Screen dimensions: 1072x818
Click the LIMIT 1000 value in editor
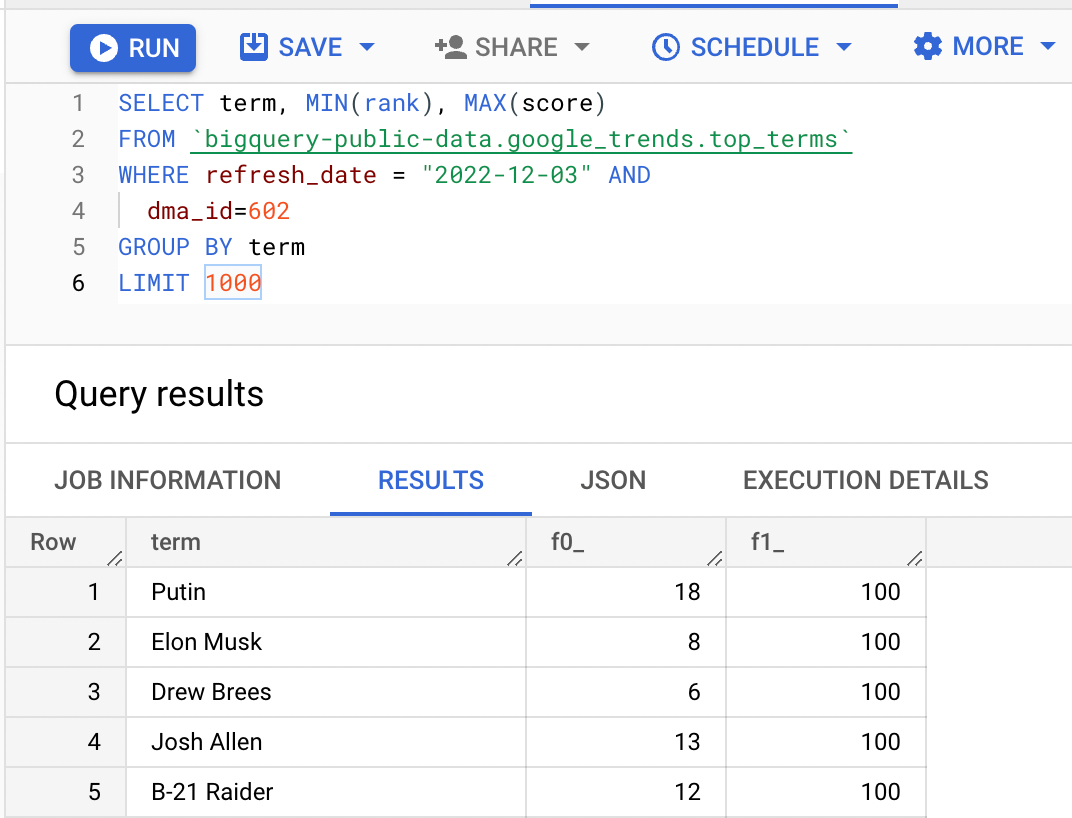coord(233,282)
